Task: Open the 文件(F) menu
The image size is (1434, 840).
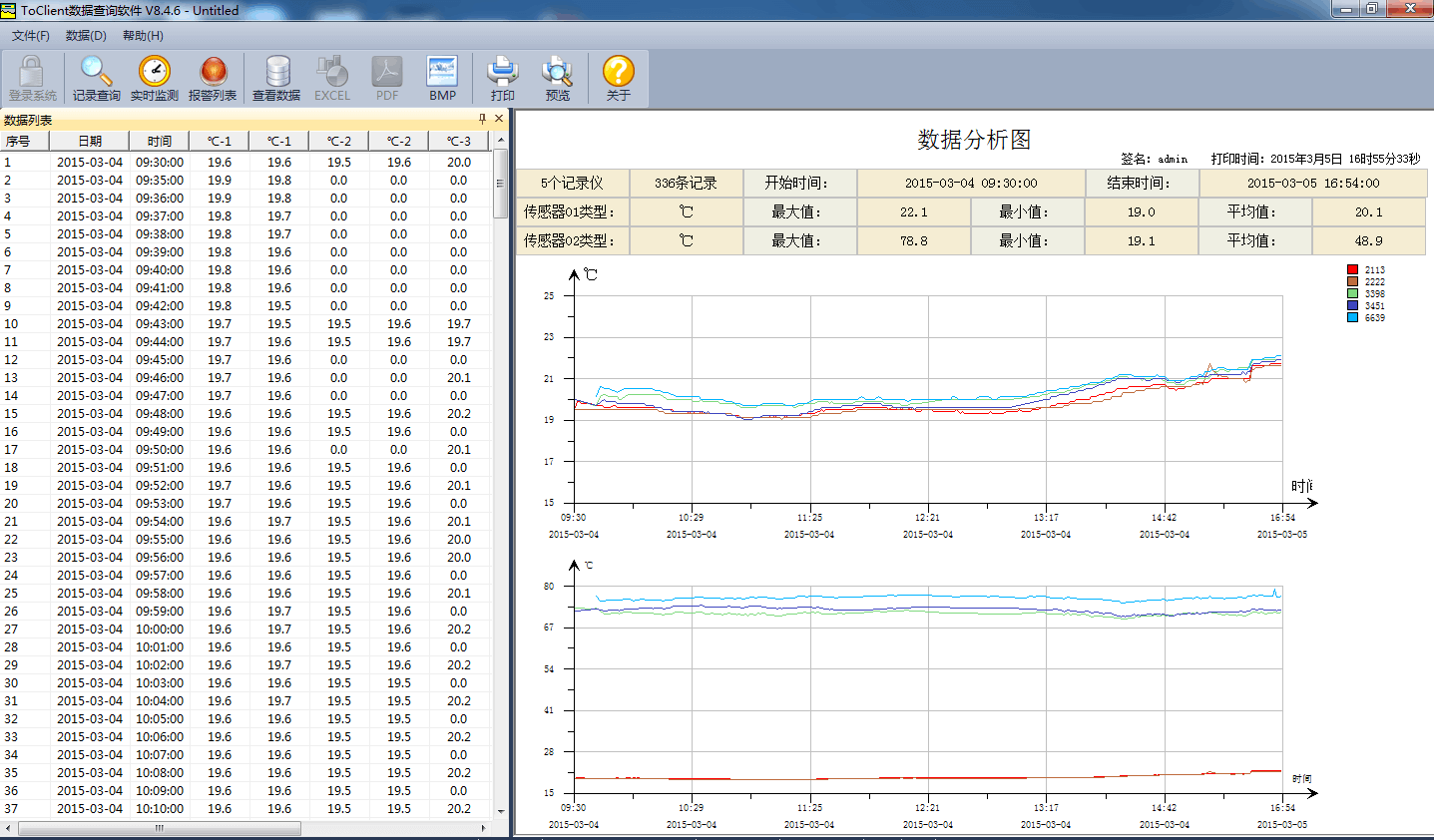Action: (x=31, y=36)
